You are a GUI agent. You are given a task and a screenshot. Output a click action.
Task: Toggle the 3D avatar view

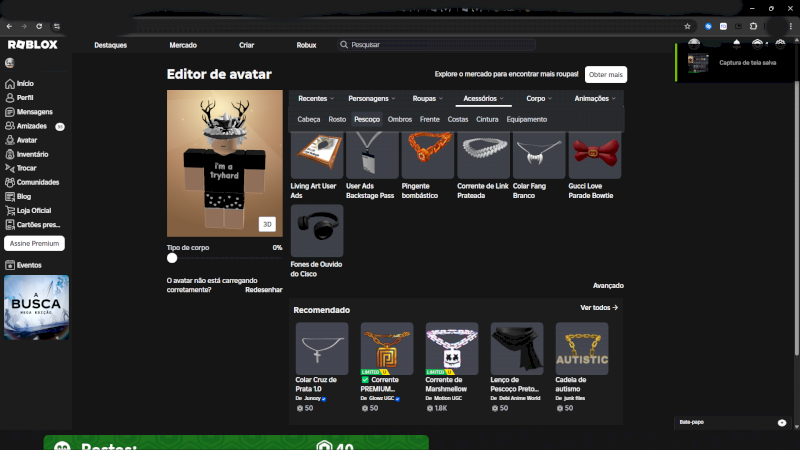click(x=267, y=224)
